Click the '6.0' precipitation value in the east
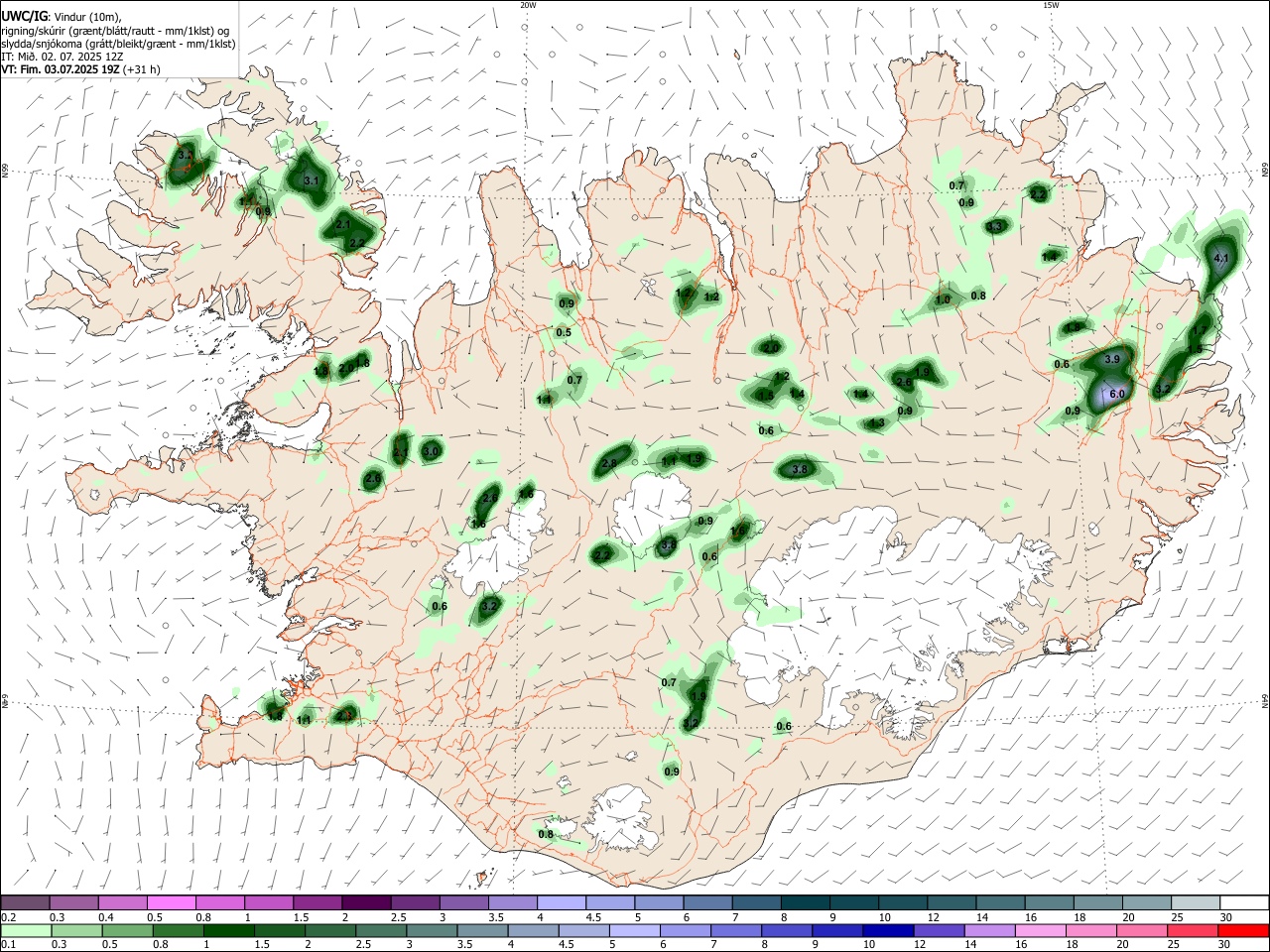The image size is (1270, 952). tap(1116, 394)
